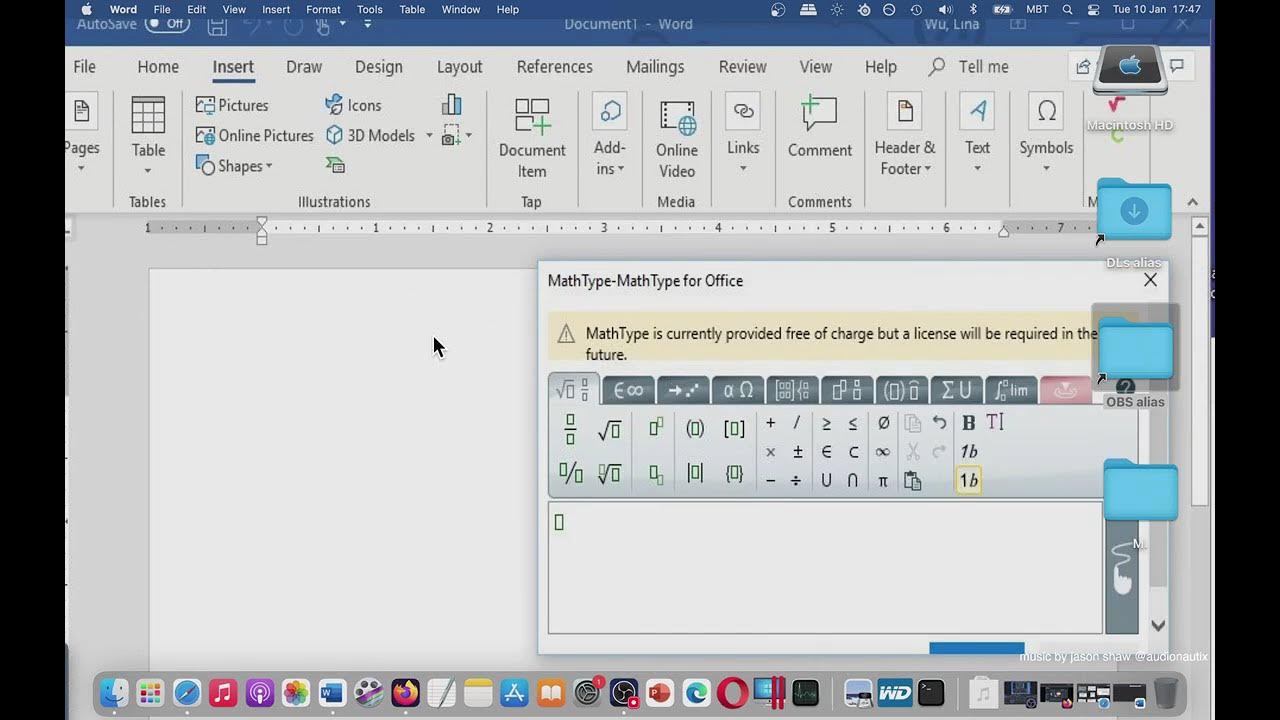Open the integral and limit tab in MathType

click(x=1011, y=390)
